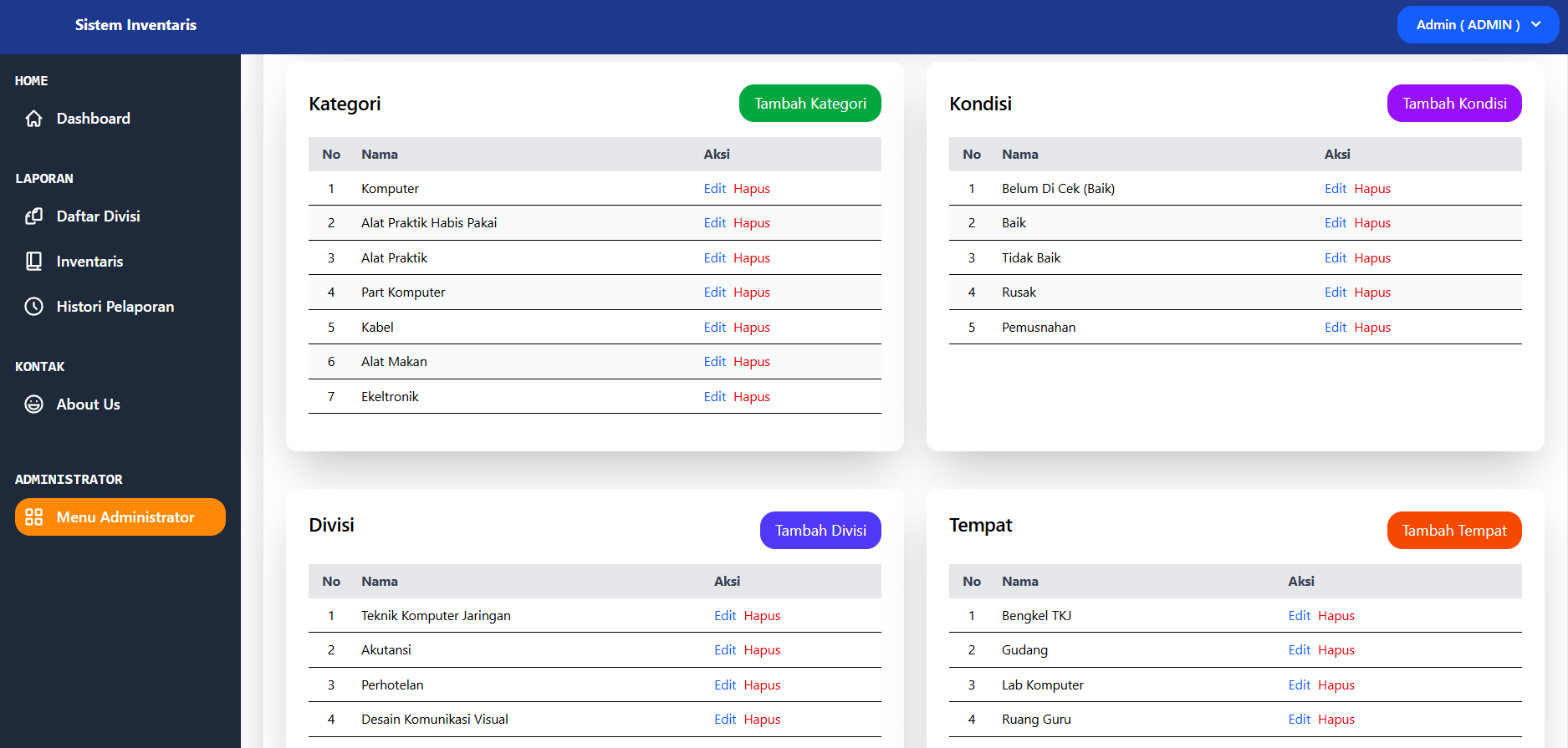The image size is (1568, 748).
Task: Hapus the Alat Makan category
Action: 752,362
